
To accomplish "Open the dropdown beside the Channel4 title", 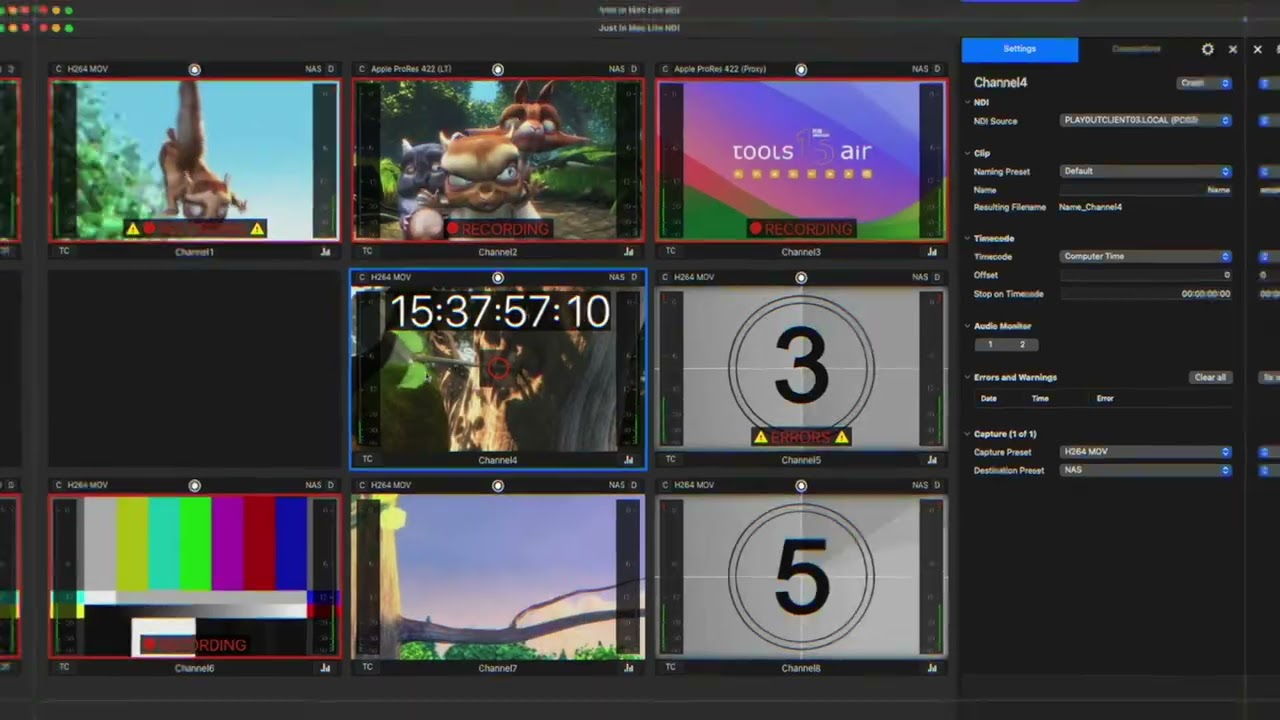I will 1204,83.
